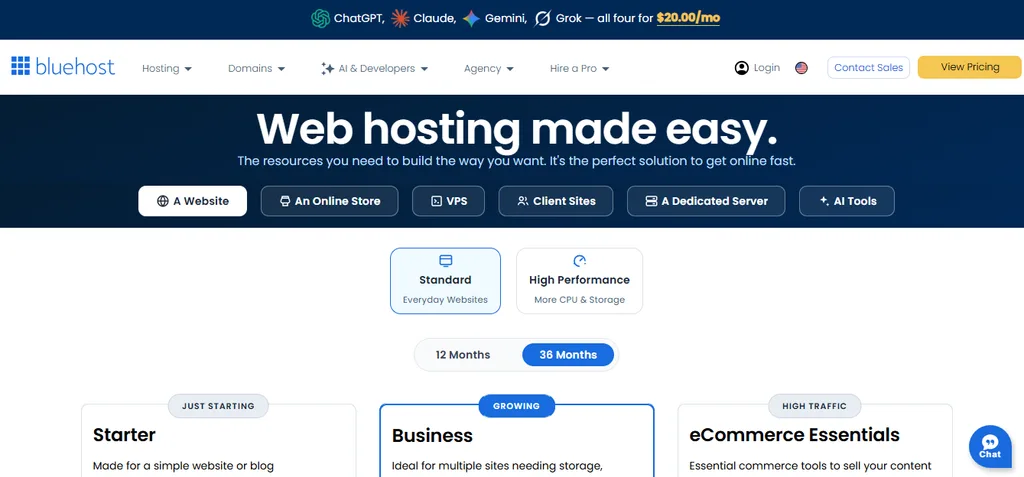
Task: Click 'Essential commerce tools to sell your content'
Action: pos(810,467)
